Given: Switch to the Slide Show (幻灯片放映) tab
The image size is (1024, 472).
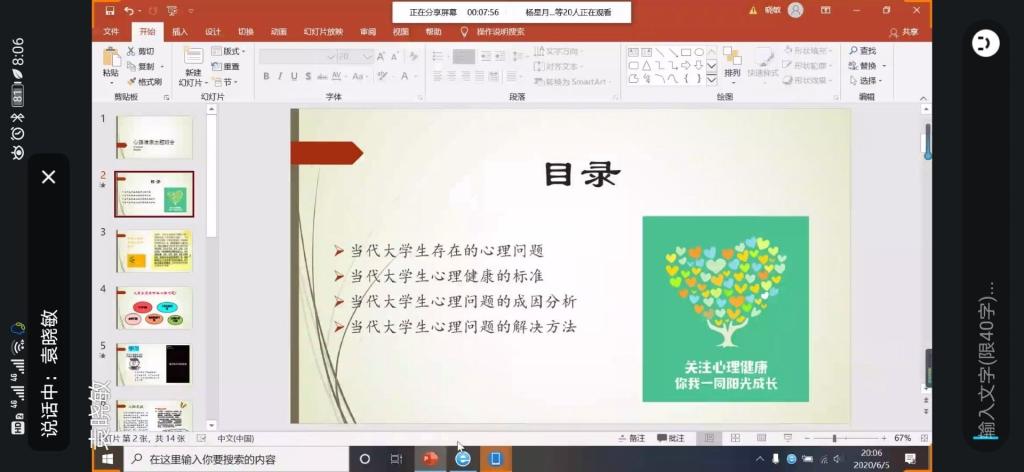Looking at the screenshot, I should 321,32.
